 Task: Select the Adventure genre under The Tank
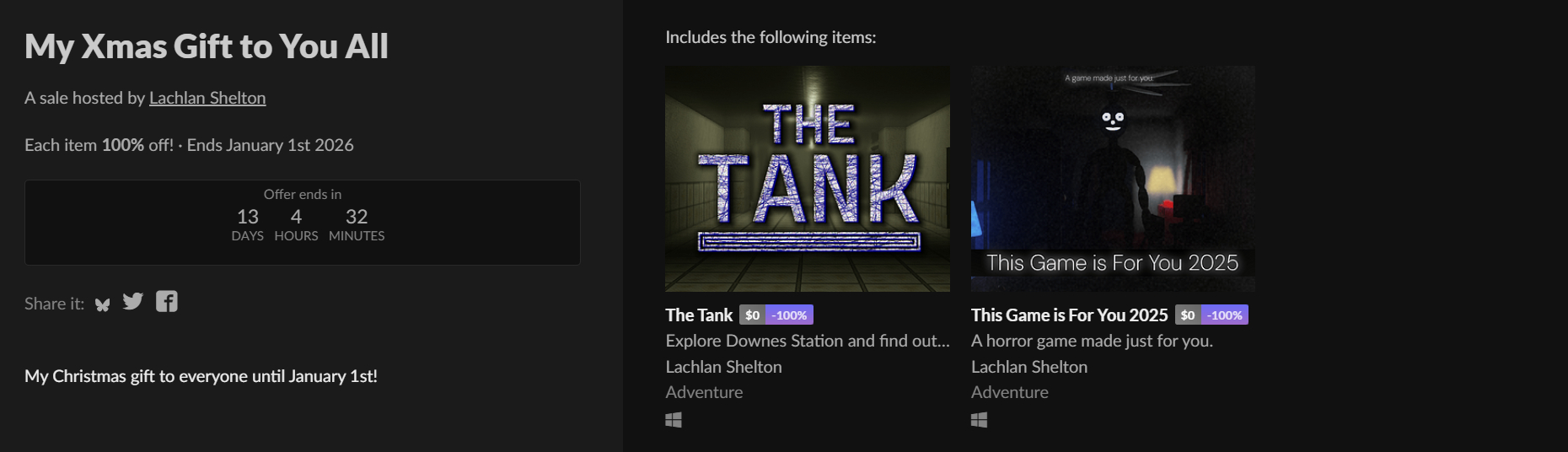coord(704,392)
